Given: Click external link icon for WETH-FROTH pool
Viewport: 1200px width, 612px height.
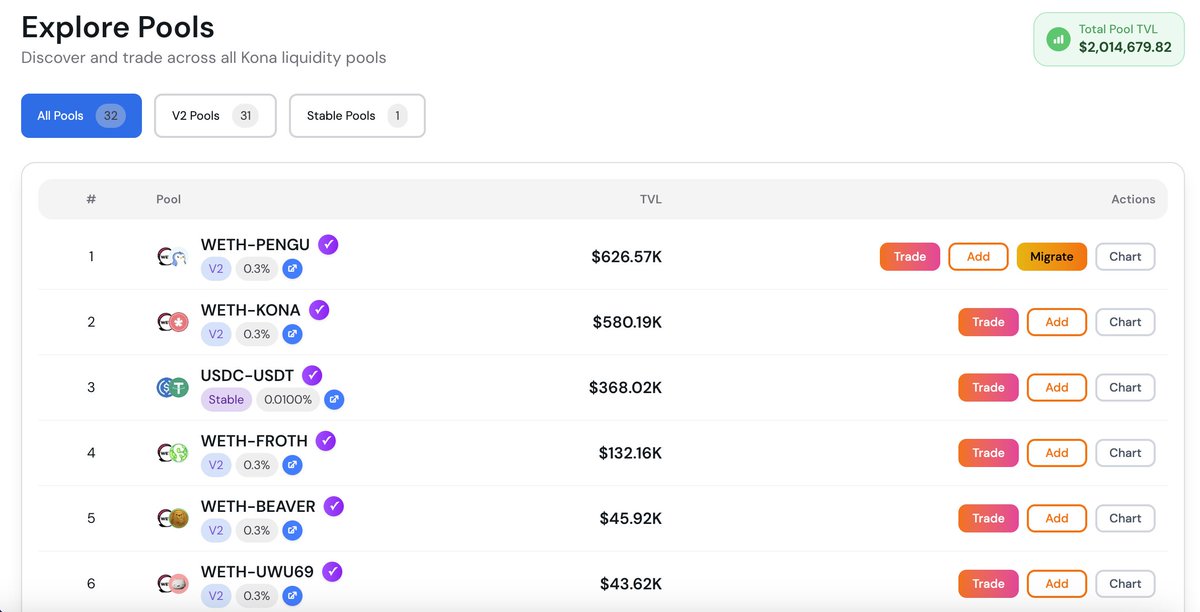Looking at the screenshot, I should click(x=292, y=465).
